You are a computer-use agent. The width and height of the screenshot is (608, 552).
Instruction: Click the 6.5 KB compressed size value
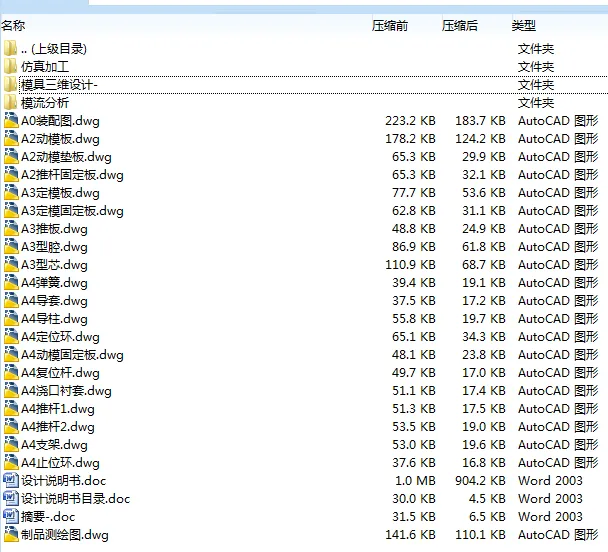tap(487, 517)
